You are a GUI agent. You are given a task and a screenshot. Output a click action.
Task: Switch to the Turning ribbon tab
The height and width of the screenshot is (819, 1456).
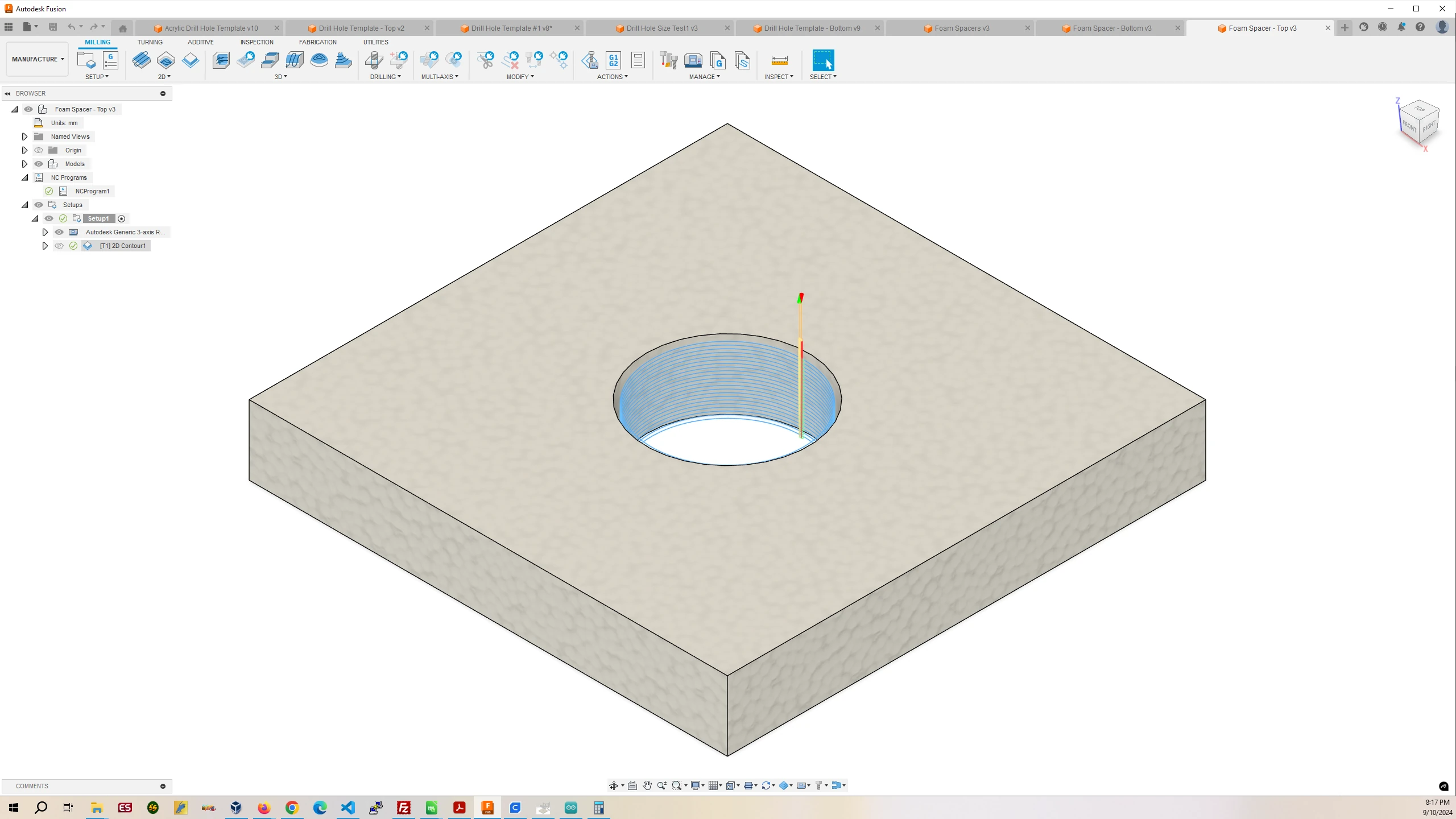150,42
